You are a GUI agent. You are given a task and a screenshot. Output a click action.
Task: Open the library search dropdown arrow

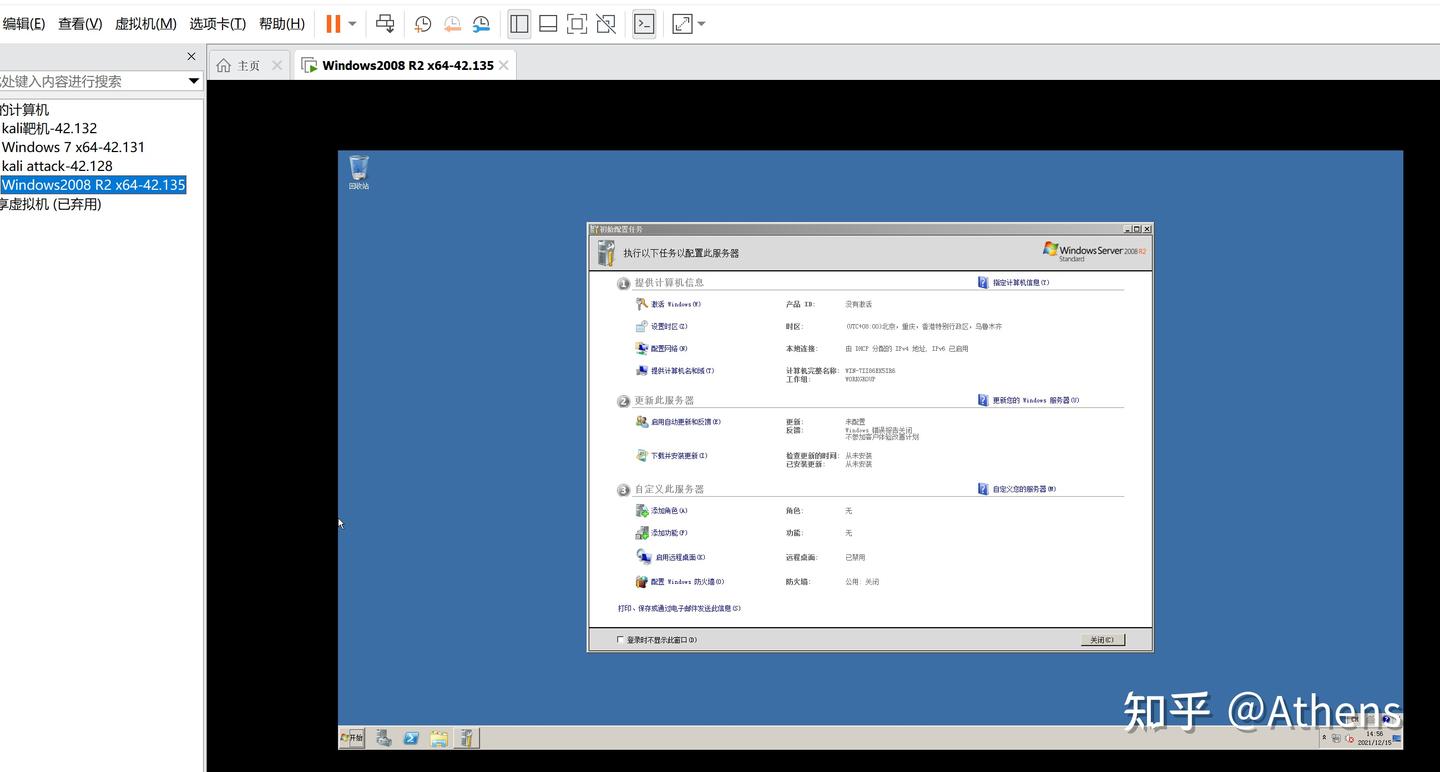pyautogui.click(x=194, y=81)
